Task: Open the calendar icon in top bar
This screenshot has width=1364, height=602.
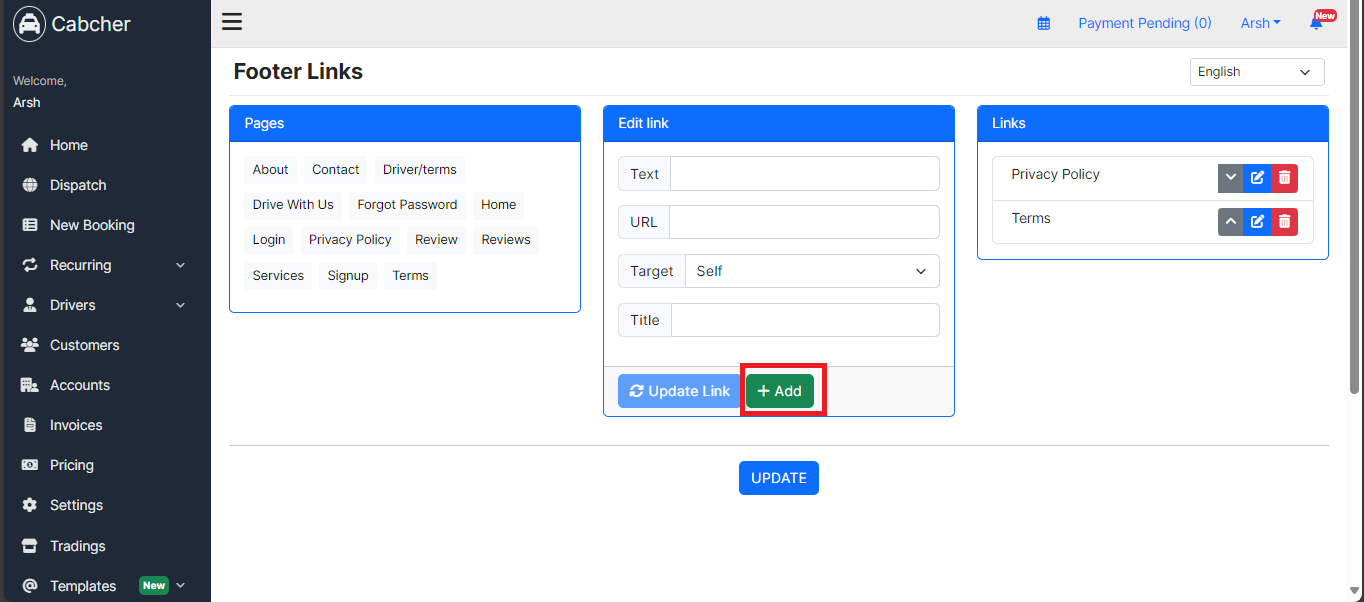Action: point(1044,23)
